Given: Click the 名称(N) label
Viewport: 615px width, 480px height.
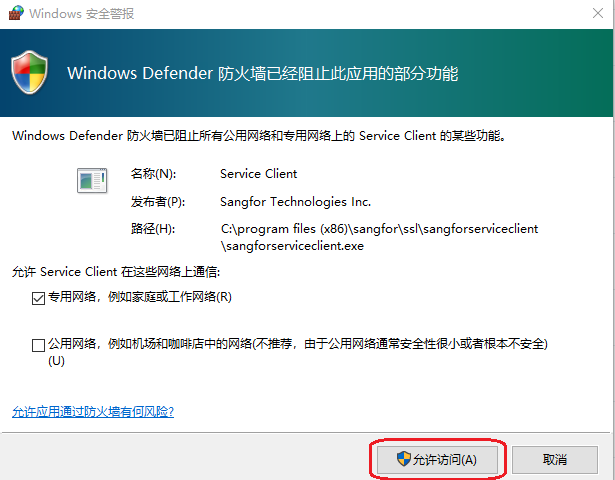Looking at the screenshot, I should pyautogui.click(x=152, y=174).
